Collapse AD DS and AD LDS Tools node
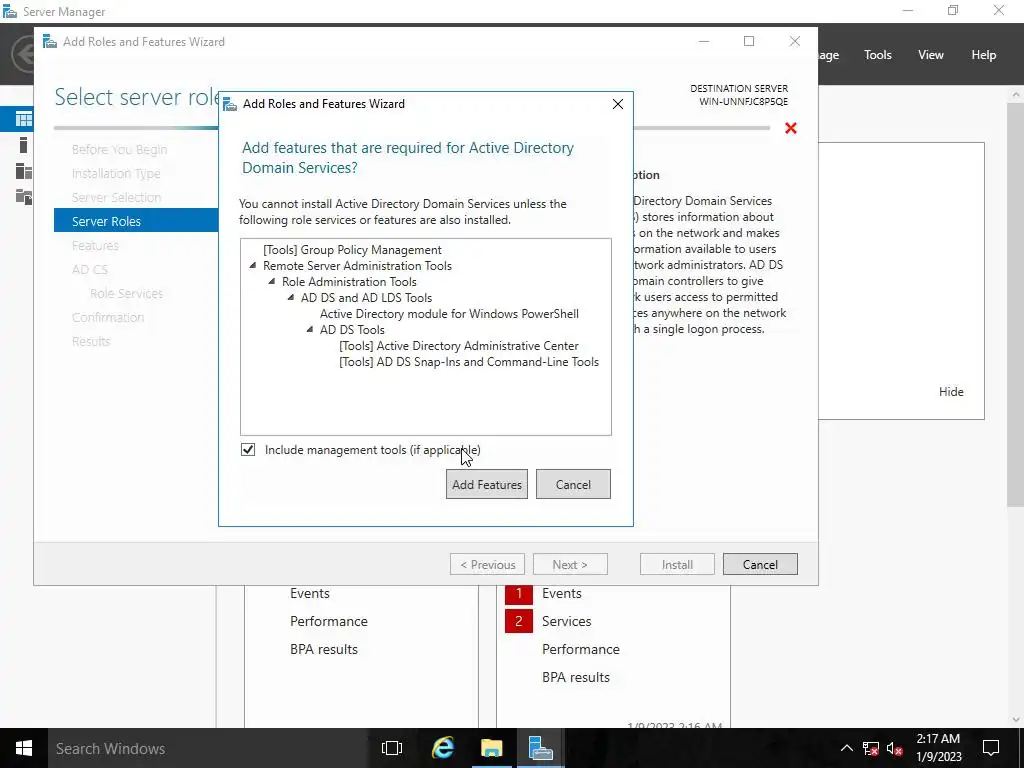The height and width of the screenshot is (768, 1024). coord(291,297)
